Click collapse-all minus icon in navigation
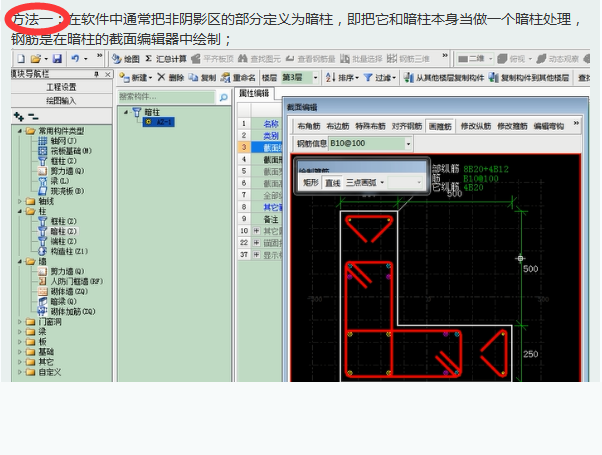Viewport: 602px width, 455px height. 33,116
